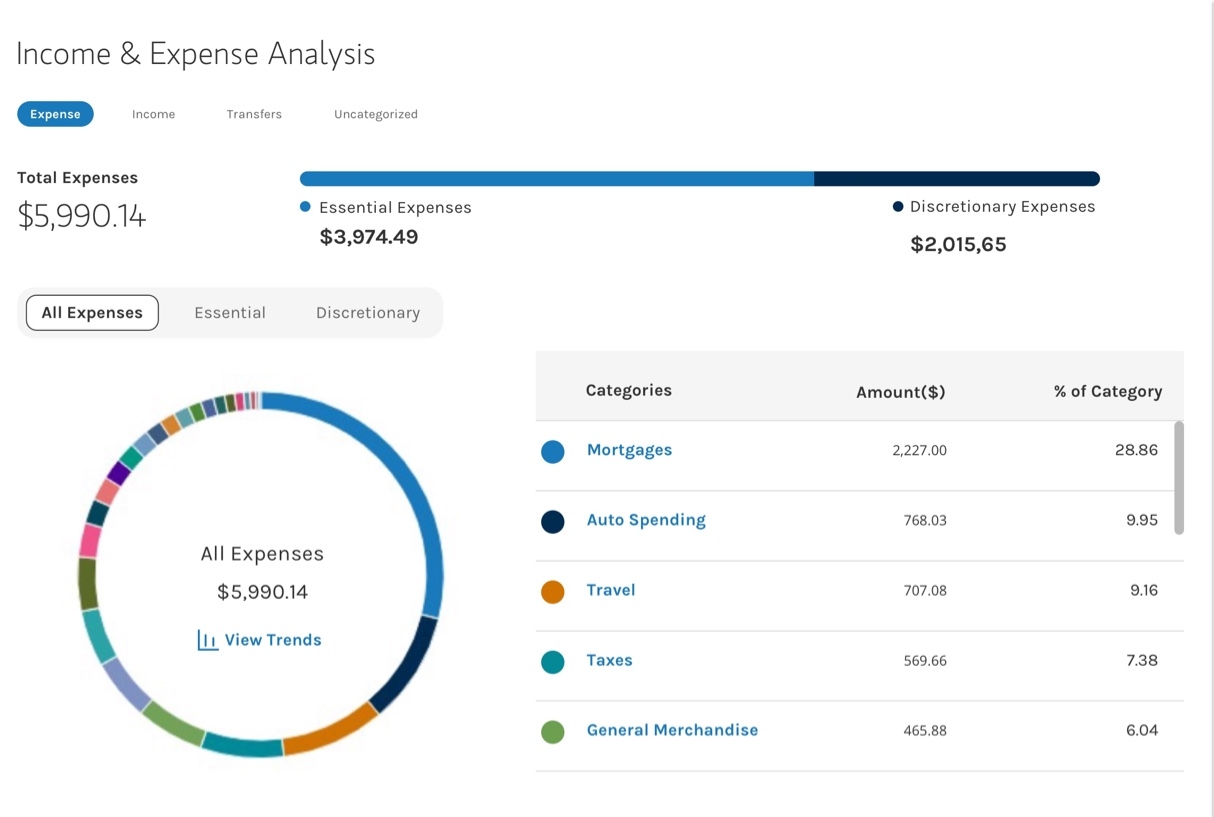Click the Essential Expenses legend bullet
The image size is (1214, 817).
pyautogui.click(x=306, y=207)
